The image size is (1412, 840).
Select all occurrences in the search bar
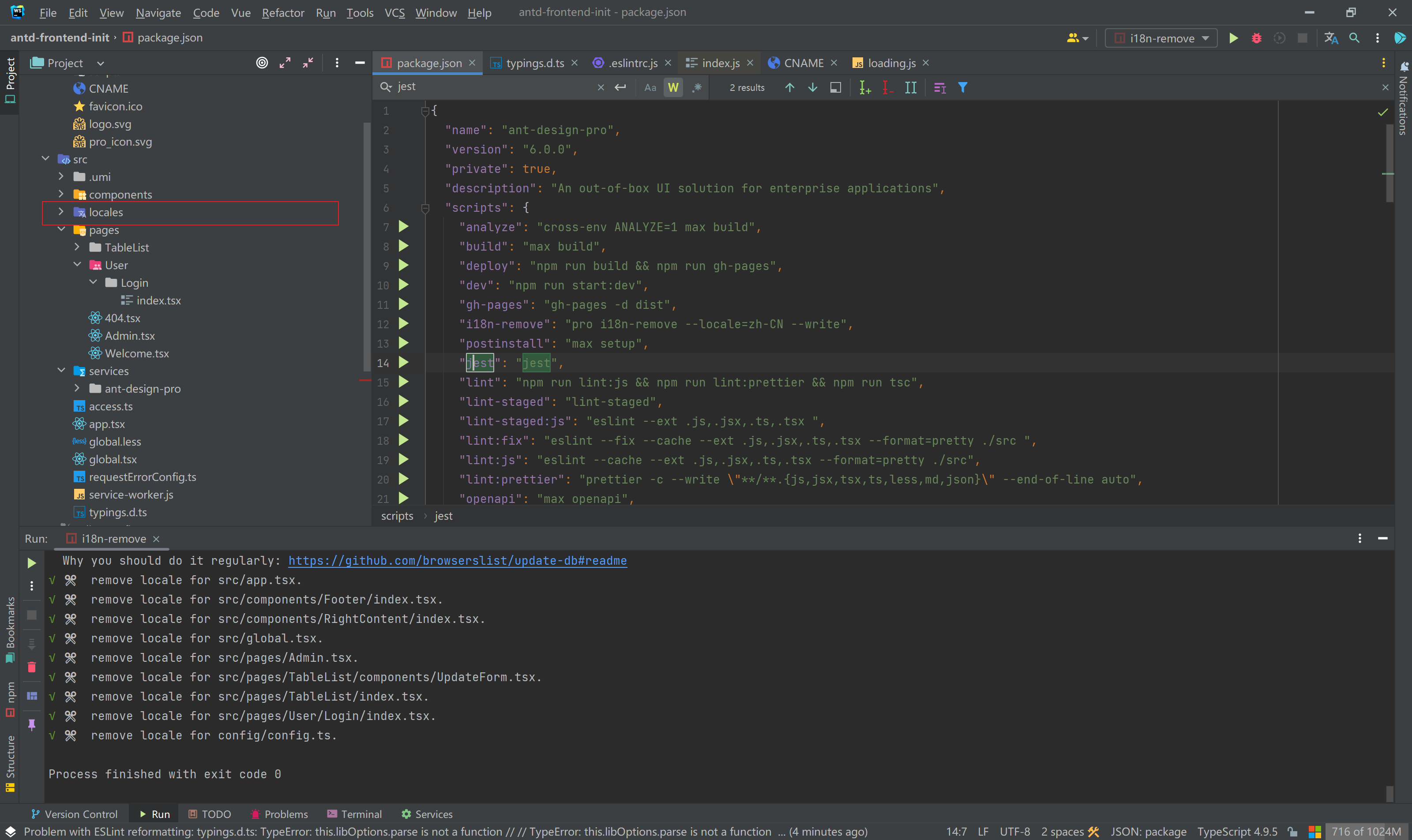[910, 87]
